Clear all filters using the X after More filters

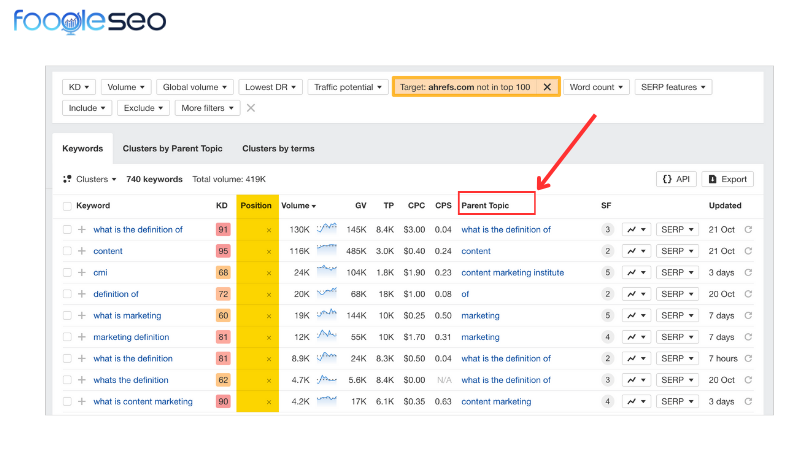(251, 108)
